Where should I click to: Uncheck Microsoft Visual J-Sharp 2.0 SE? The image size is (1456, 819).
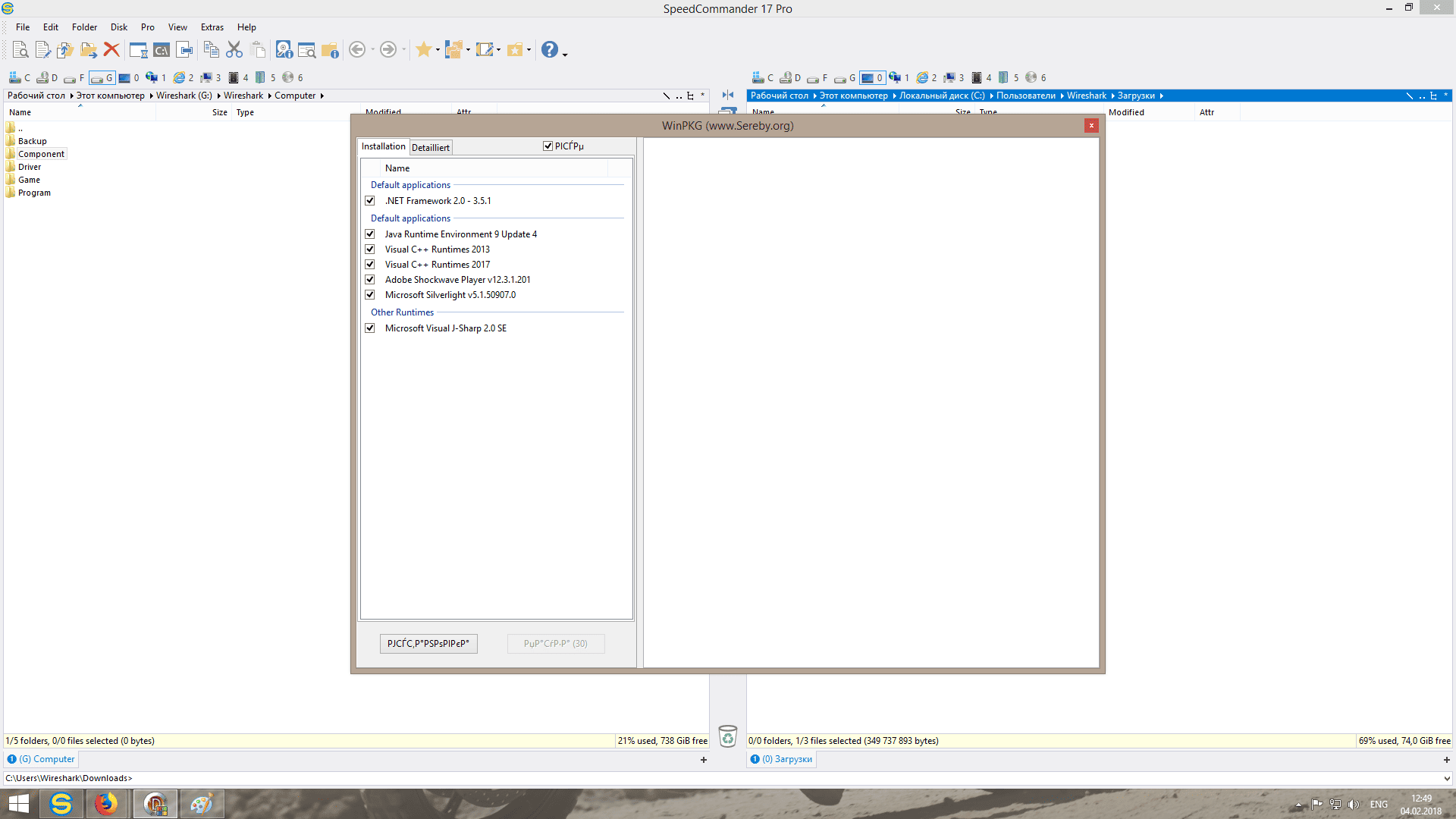click(370, 328)
